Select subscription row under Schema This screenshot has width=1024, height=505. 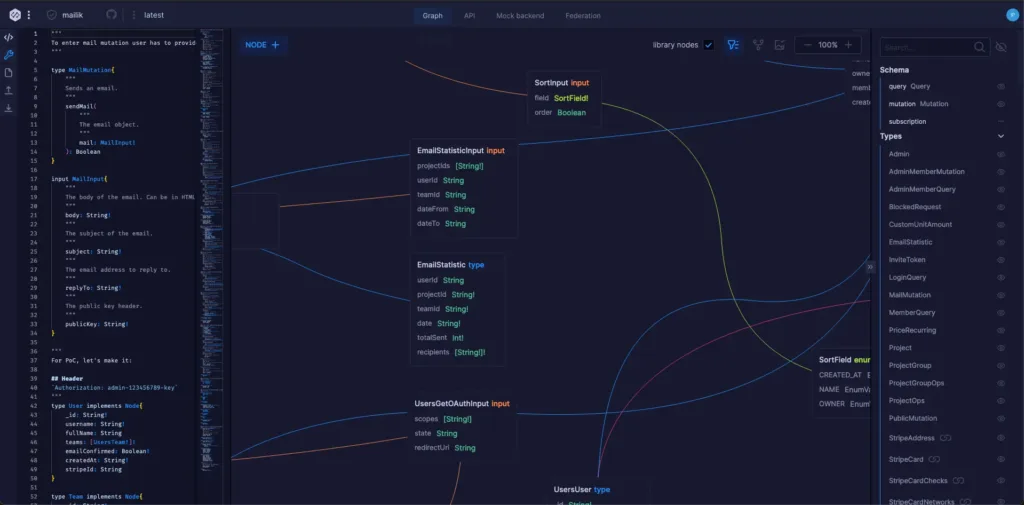click(x=907, y=122)
